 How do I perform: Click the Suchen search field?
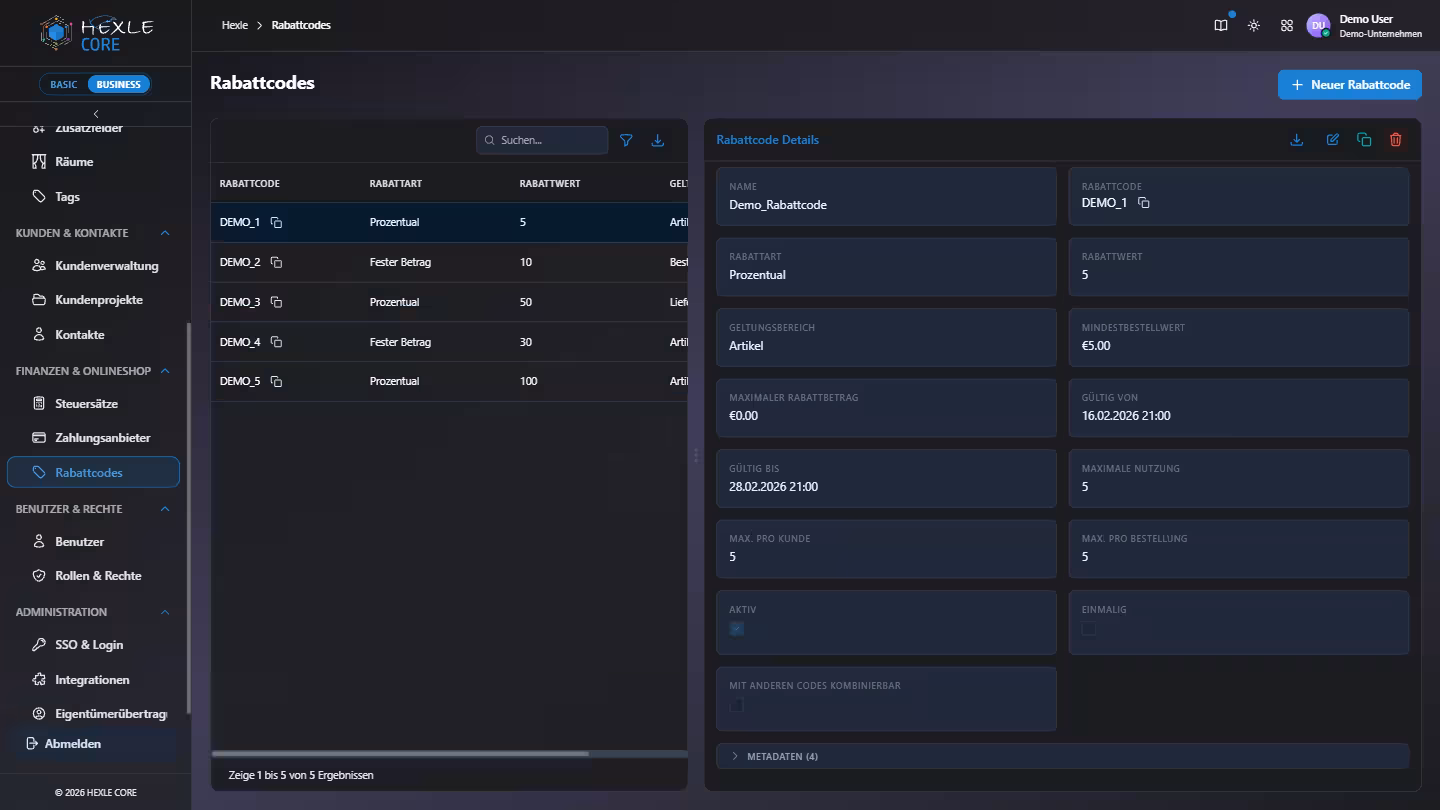[542, 140]
